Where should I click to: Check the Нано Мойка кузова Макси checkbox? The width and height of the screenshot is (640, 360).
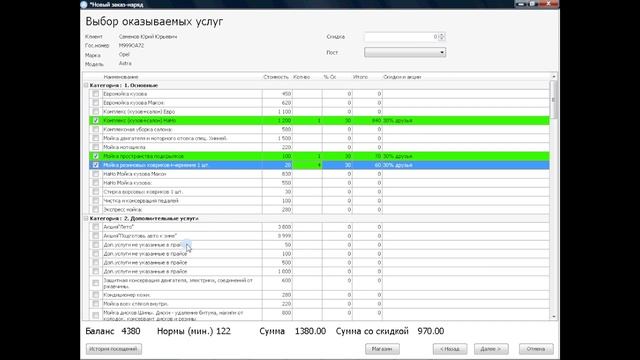pos(96,174)
